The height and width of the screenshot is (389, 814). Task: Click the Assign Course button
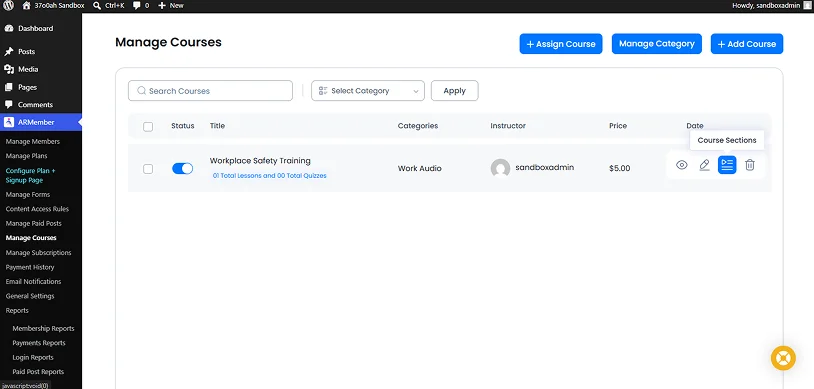click(x=561, y=44)
